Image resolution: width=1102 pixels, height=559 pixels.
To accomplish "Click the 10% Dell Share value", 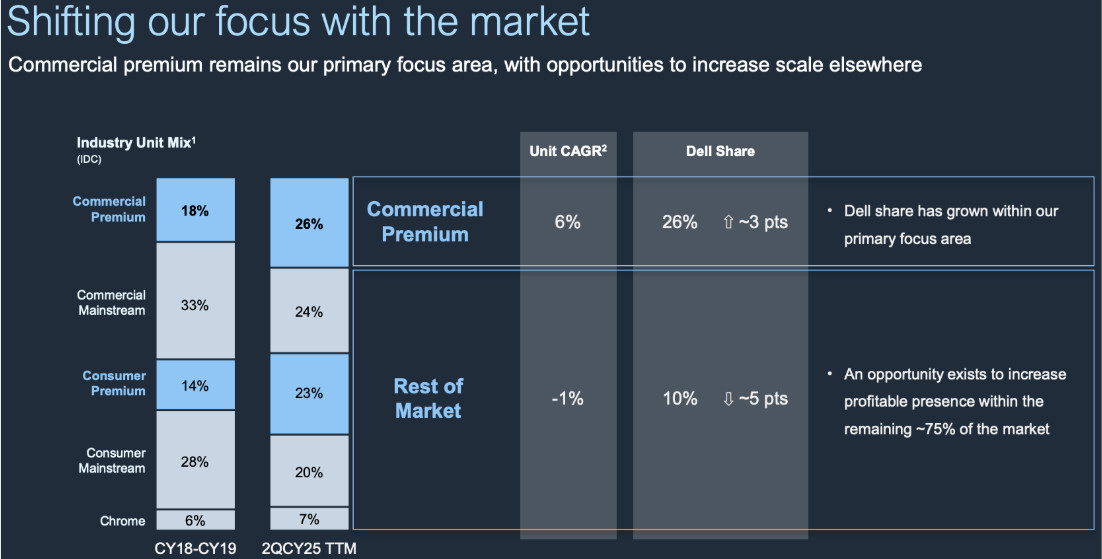I will (679, 398).
